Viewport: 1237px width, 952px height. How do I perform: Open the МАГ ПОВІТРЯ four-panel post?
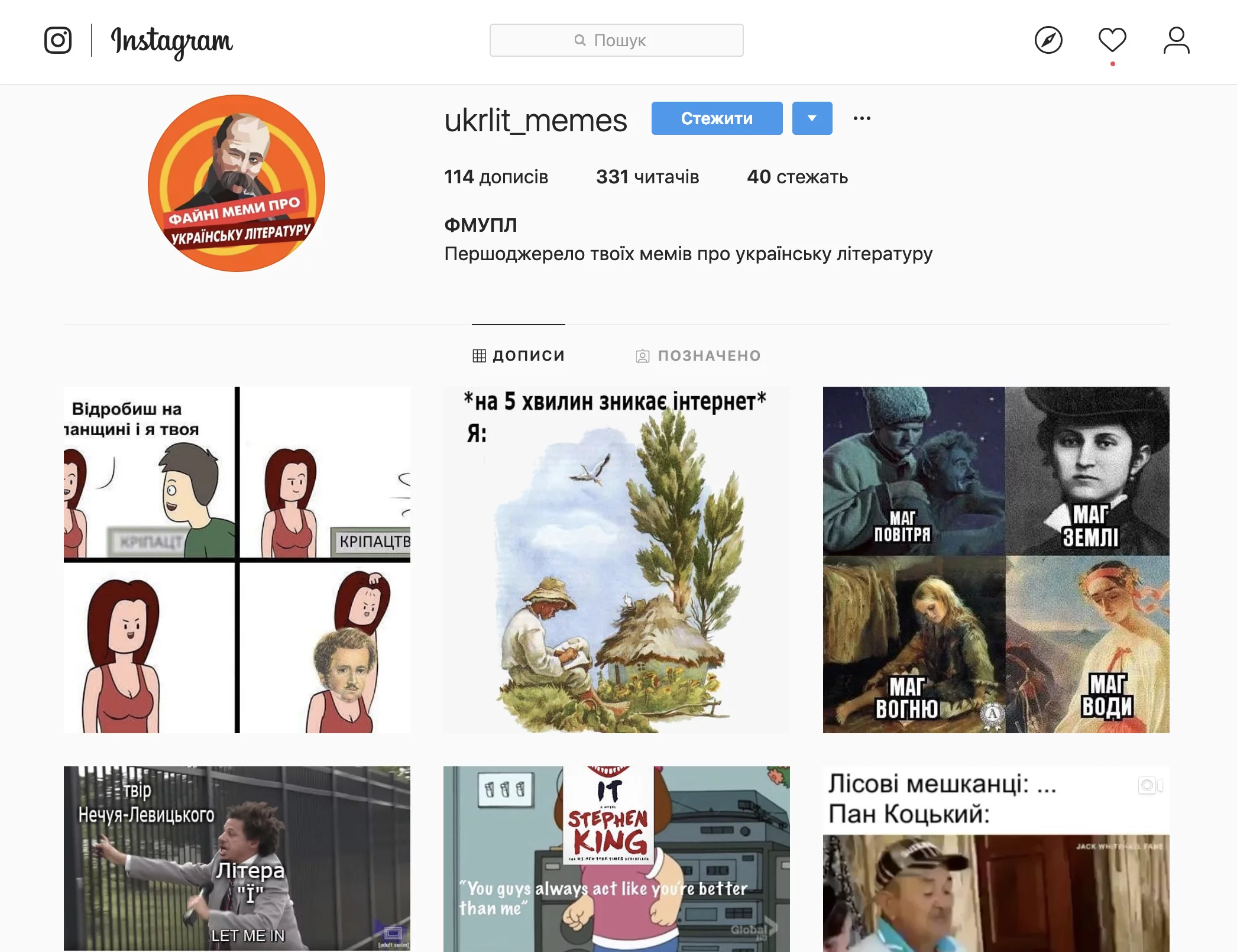[996, 559]
